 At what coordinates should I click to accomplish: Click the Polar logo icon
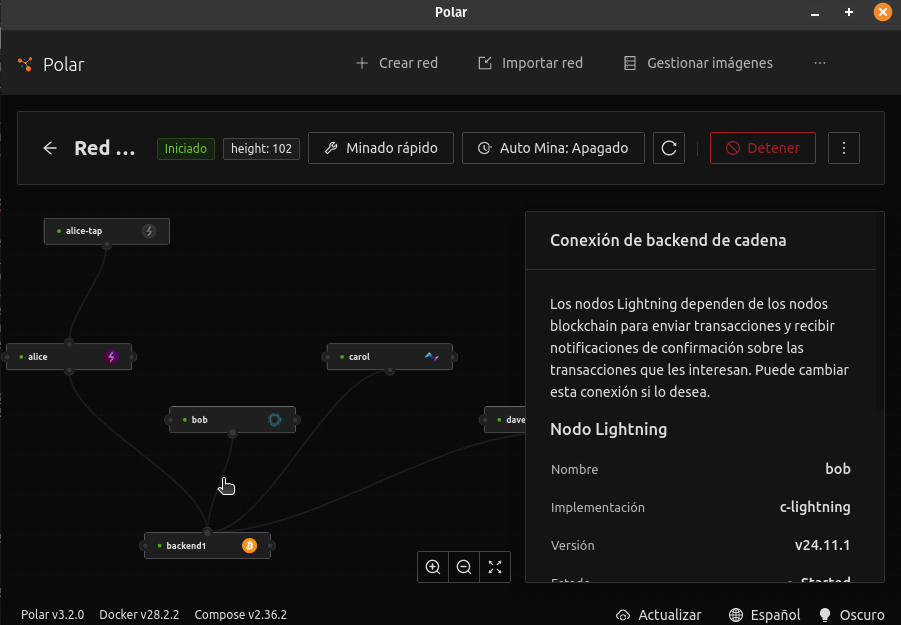[24, 62]
